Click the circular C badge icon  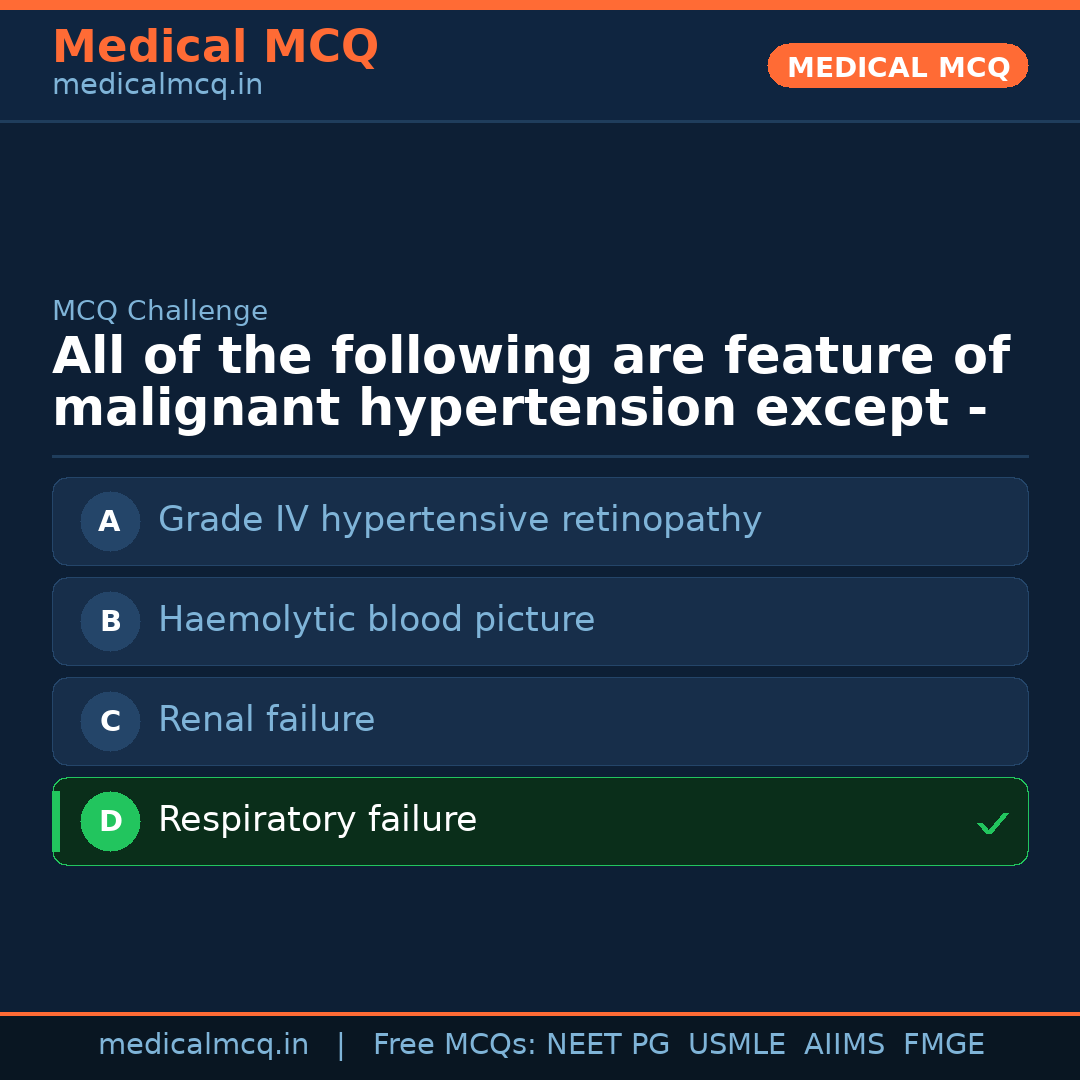(x=110, y=721)
